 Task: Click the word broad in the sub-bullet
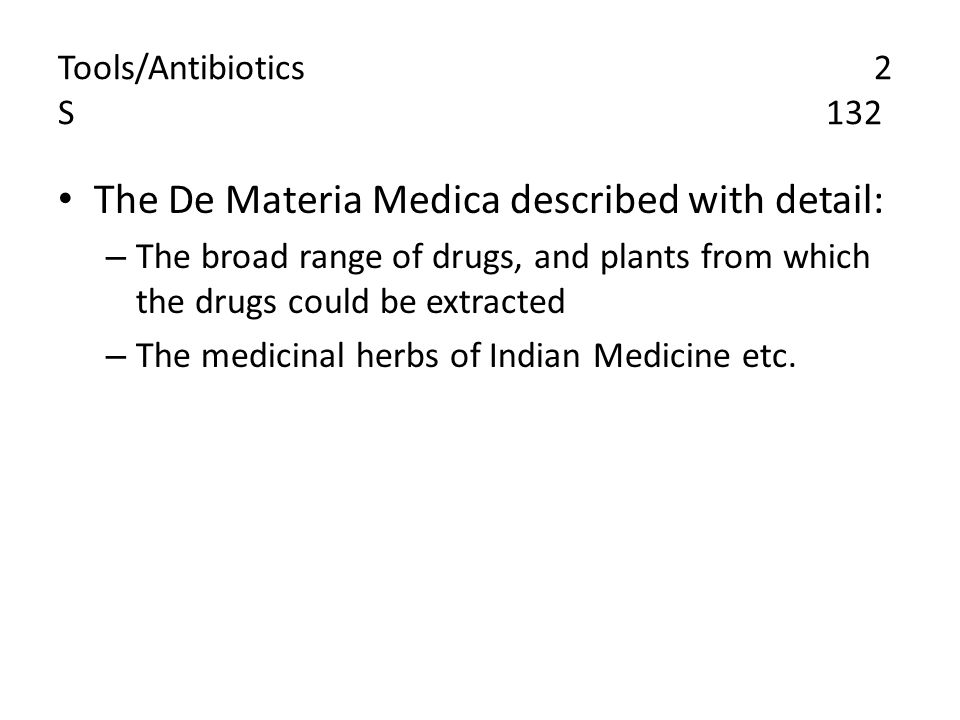244,257
